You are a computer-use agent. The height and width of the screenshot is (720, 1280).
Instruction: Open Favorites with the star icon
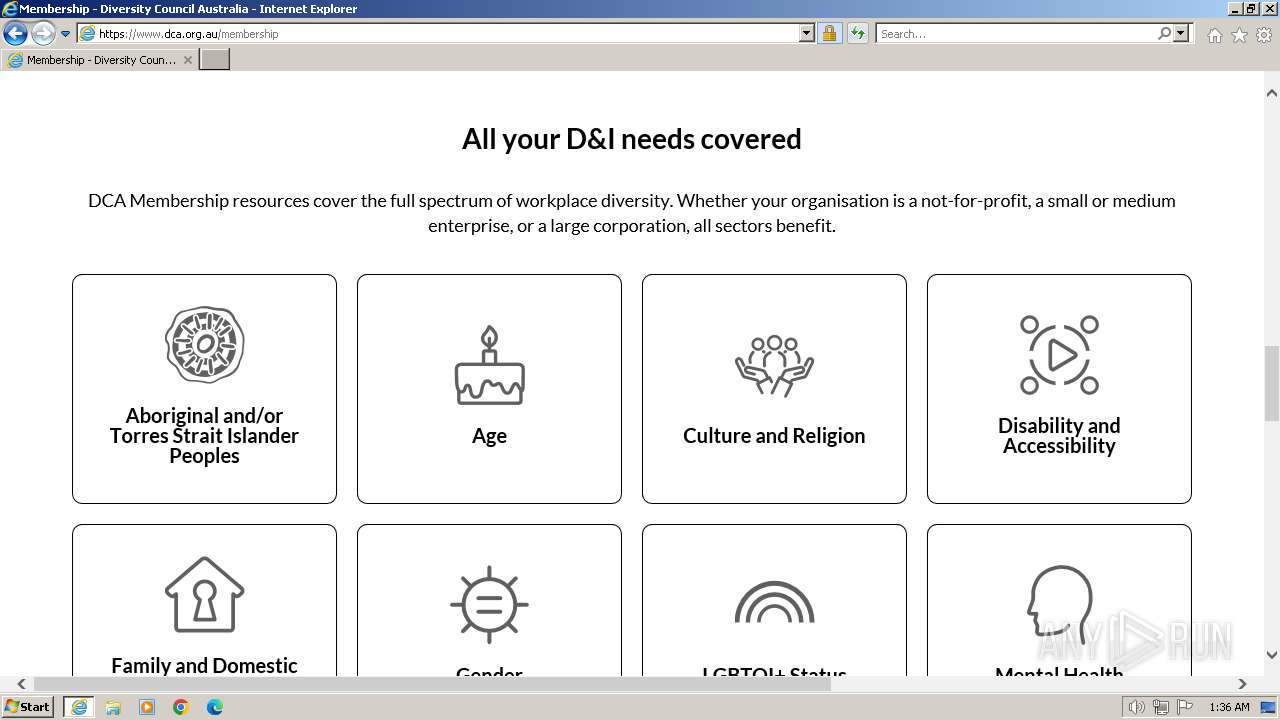pos(1239,35)
